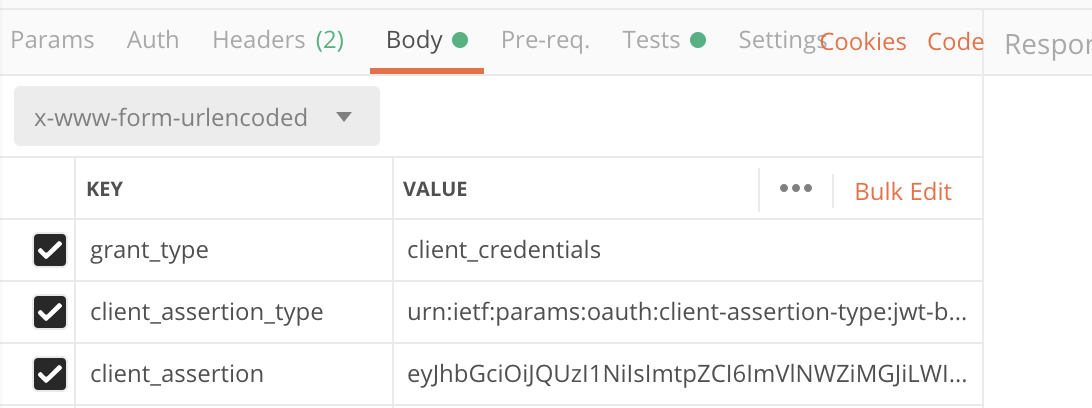The height and width of the screenshot is (408, 1092).
Task: Switch to the Settings tab
Action: tap(778, 40)
